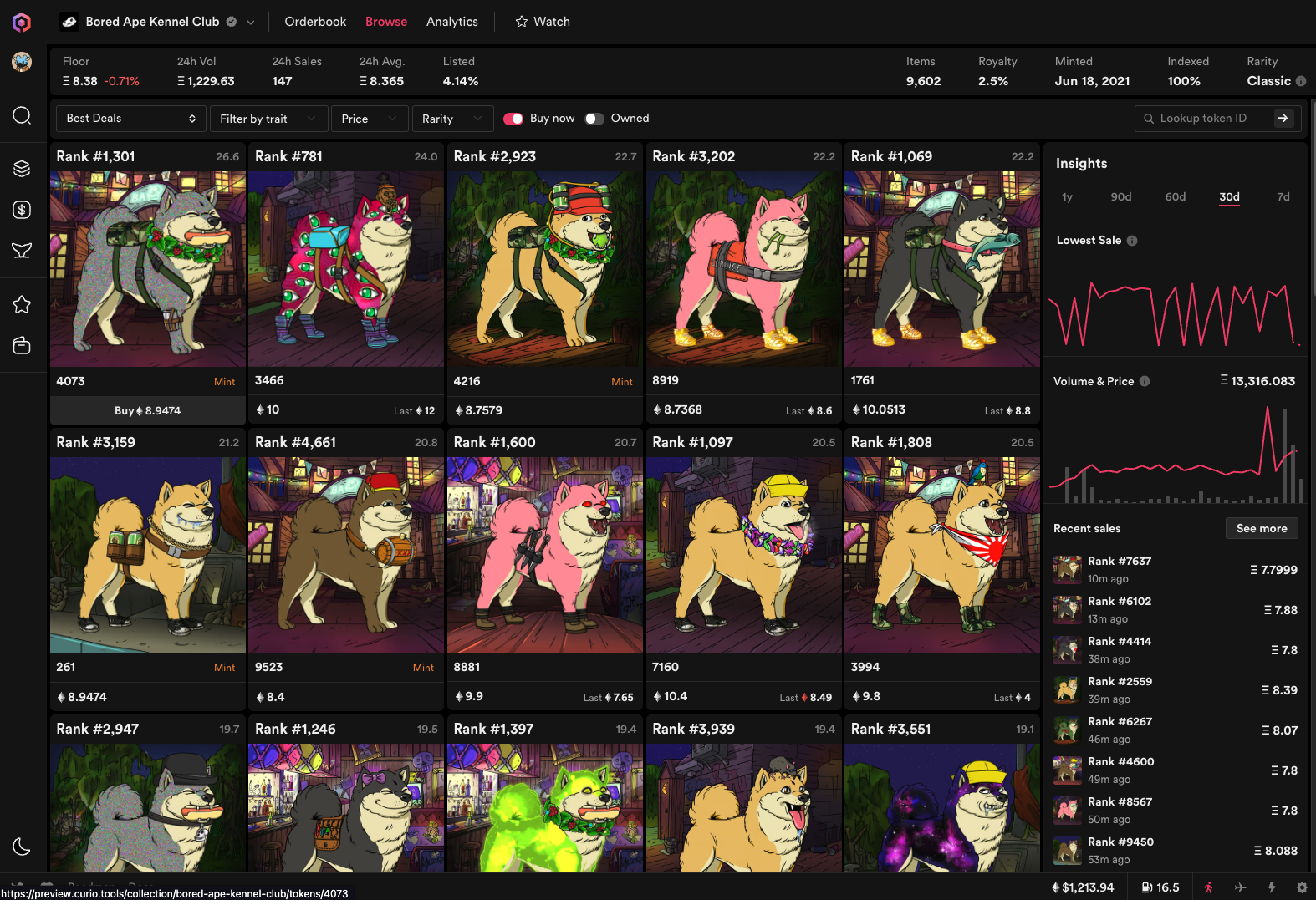Click the Bored Ape Kennel Club collection logo
This screenshot has width=1316, height=900.
(x=69, y=22)
